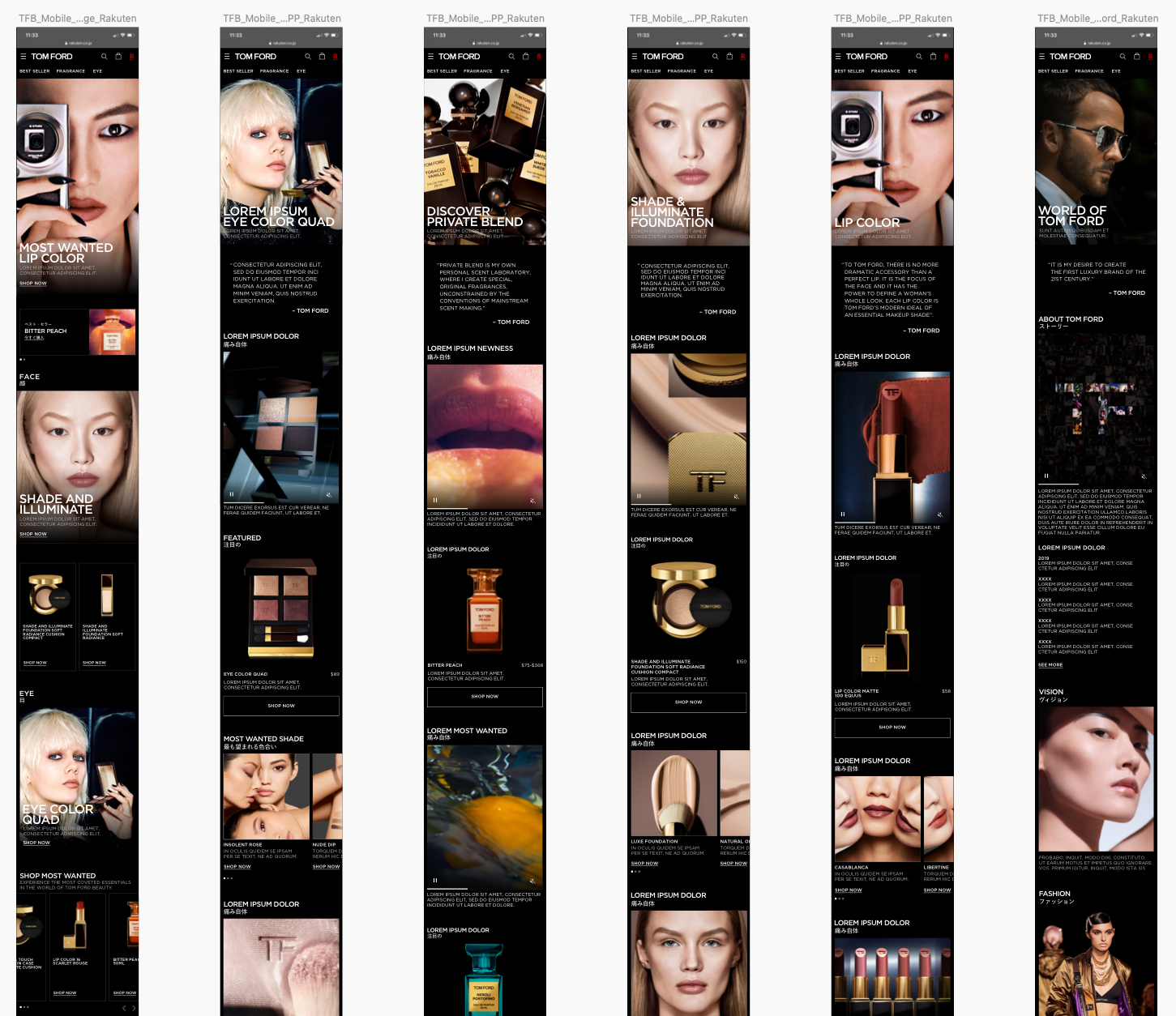The image size is (1176, 1016).
Task: Click next arrow in Shop Most Wanted carousel
Action: [x=134, y=1008]
